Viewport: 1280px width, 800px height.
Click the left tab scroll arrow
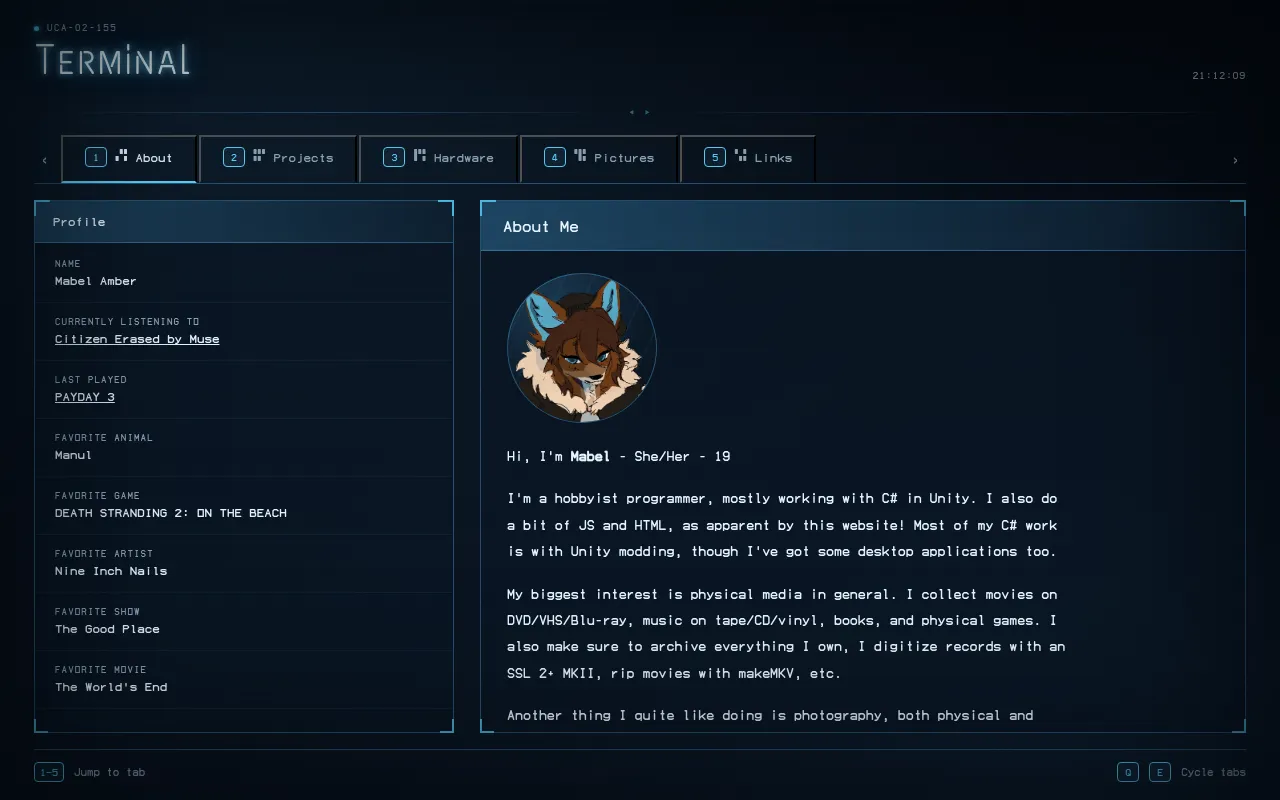tap(44, 160)
